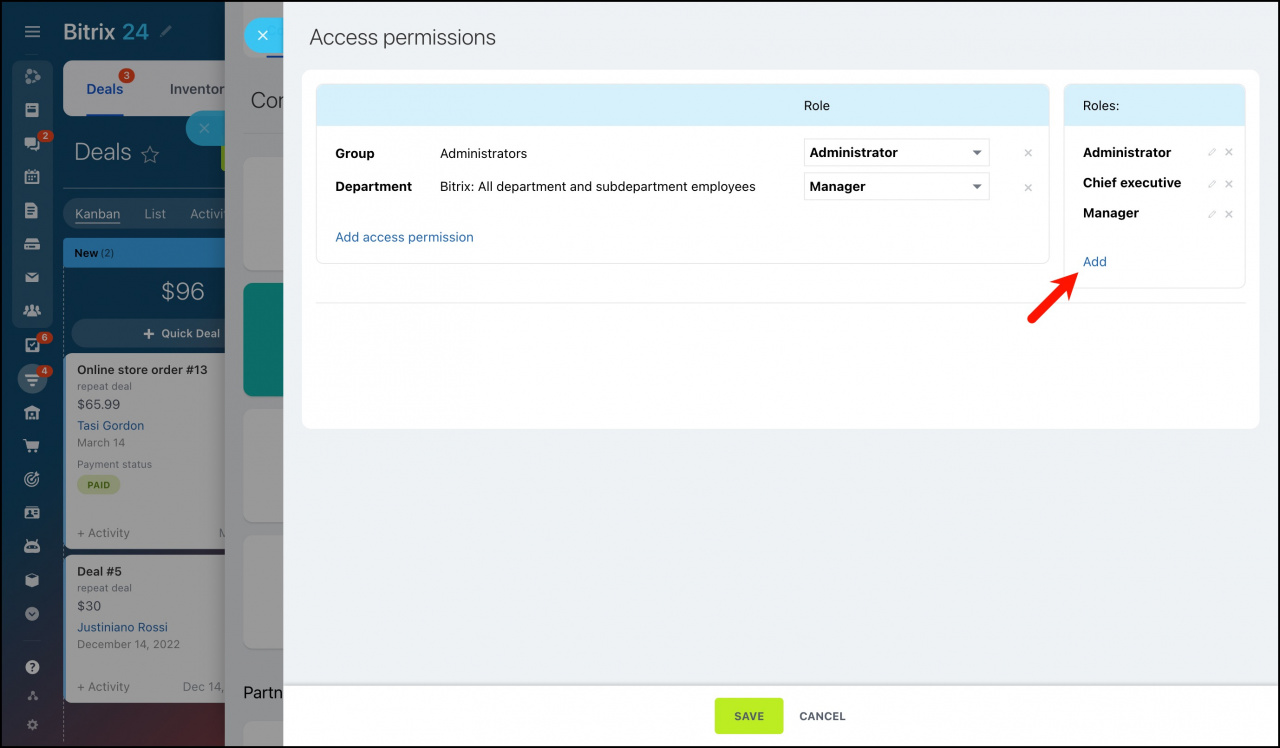This screenshot has width=1280, height=748.
Task: Click the Manager role name in Roles
Action: coord(1111,213)
